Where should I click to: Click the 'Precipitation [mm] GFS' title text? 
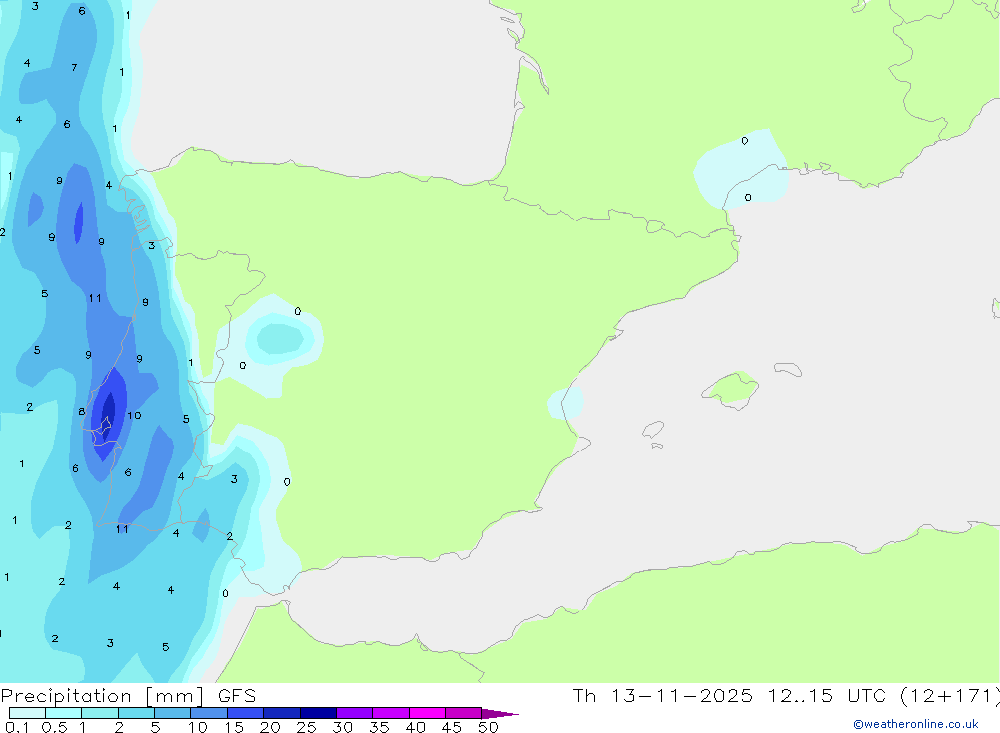[x=128, y=695]
